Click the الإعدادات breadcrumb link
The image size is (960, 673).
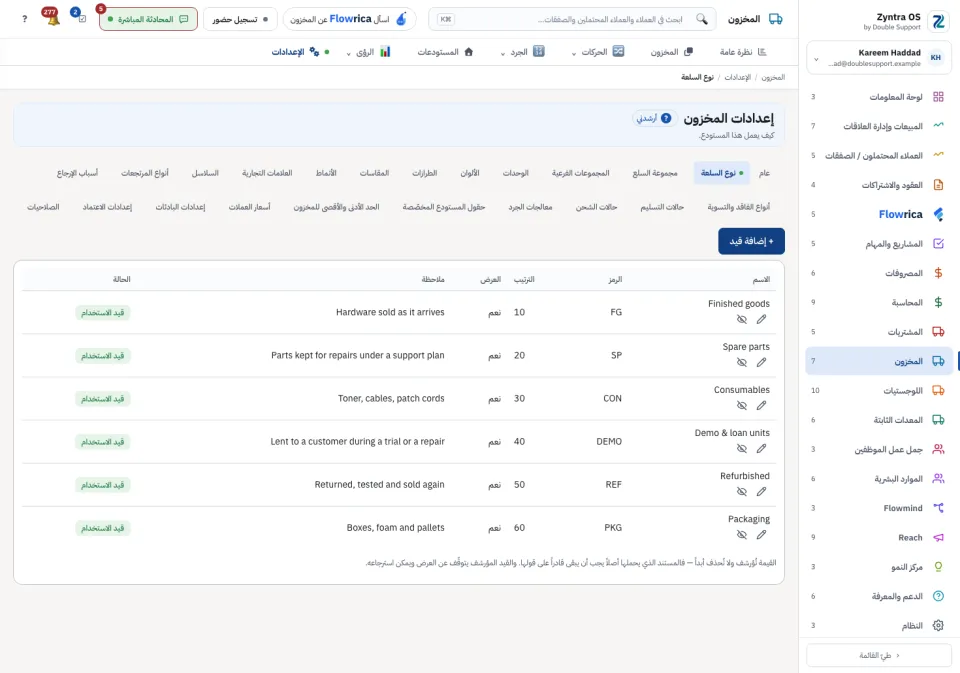(x=737, y=77)
